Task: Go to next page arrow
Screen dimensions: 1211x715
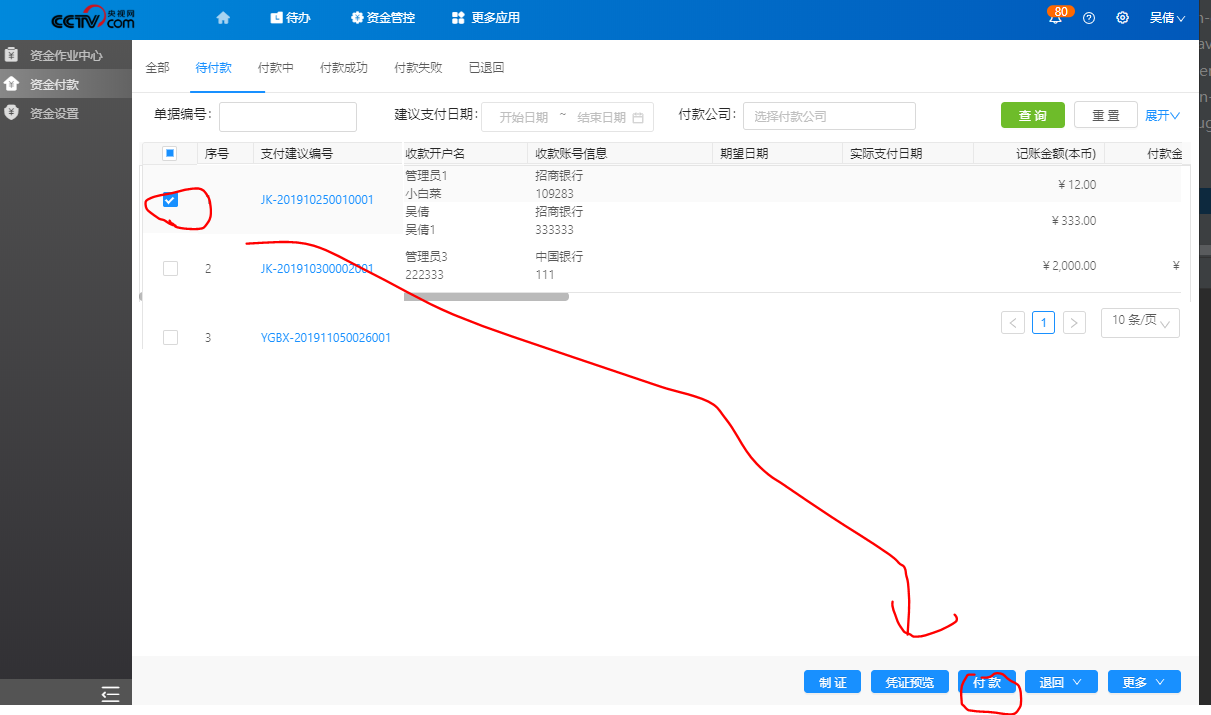Action: coord(1075,323)
